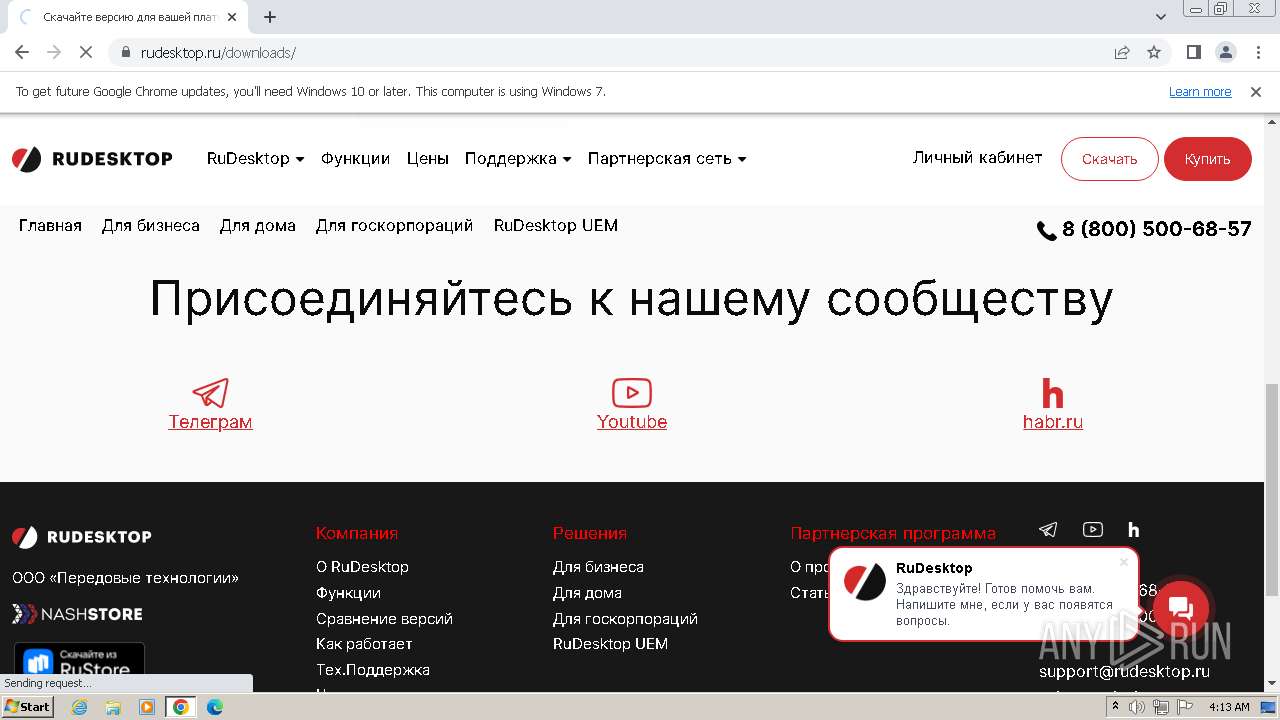Image resolution: width=1280 pixels, height=720 pixels.
Task: Call link 8 (800) 500-68-57
Action: click(x=1156, y=229)
